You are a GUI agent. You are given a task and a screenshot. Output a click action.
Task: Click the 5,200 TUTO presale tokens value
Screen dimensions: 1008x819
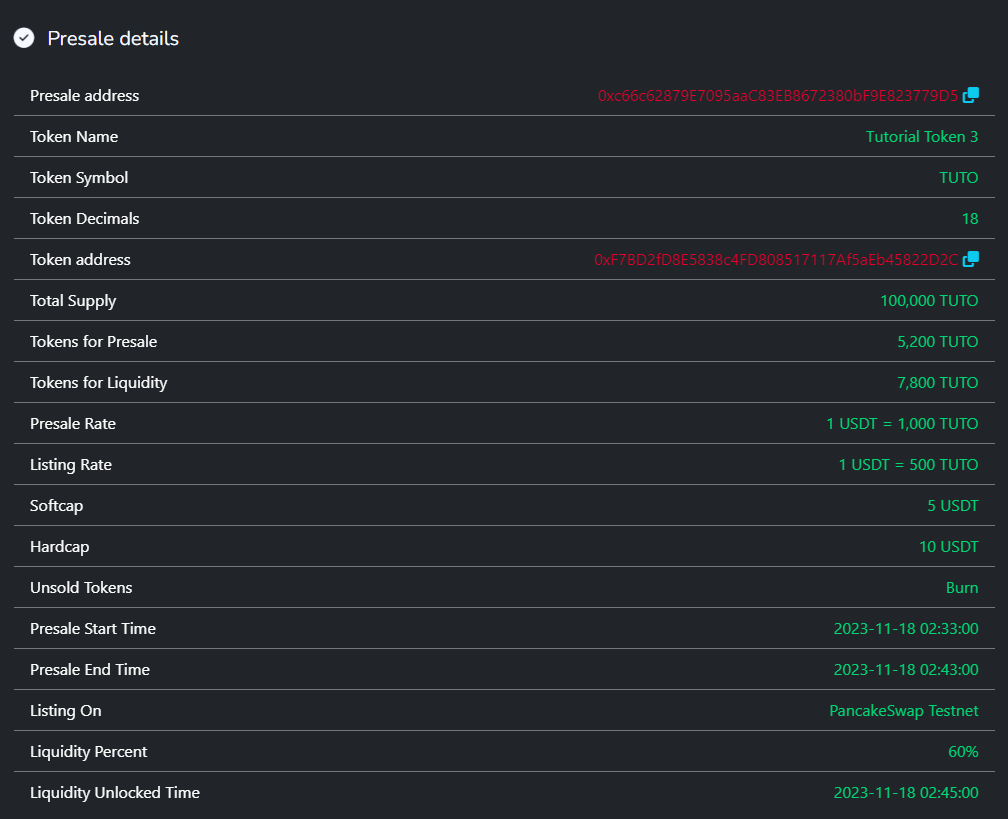pos(937,342)
